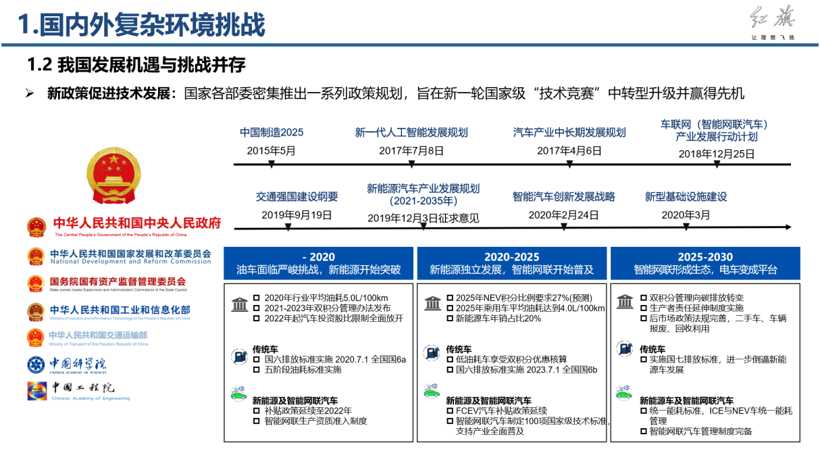Click the emblem beside 国务院国有资产监督管理委员会
The height and width of the screenshot is (461, 820).
[36, 284]
